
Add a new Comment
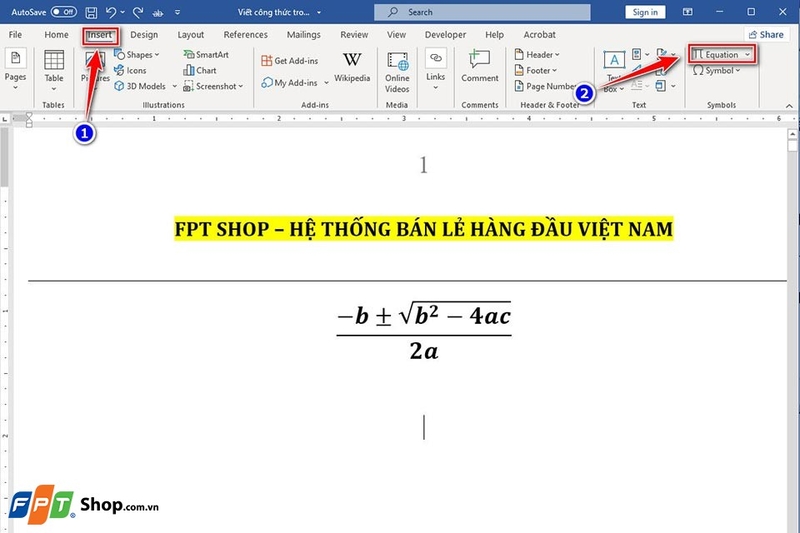click(480, 66)
